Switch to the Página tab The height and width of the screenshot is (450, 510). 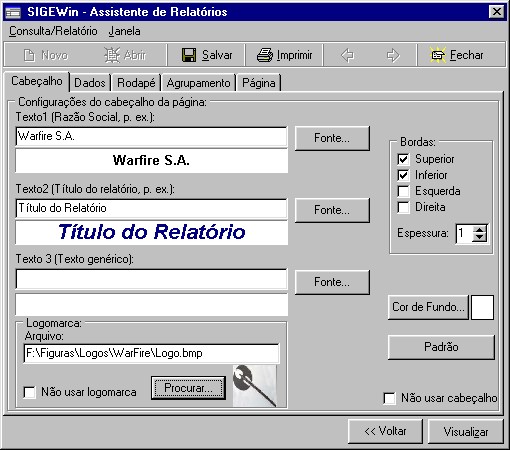[259, 83]
